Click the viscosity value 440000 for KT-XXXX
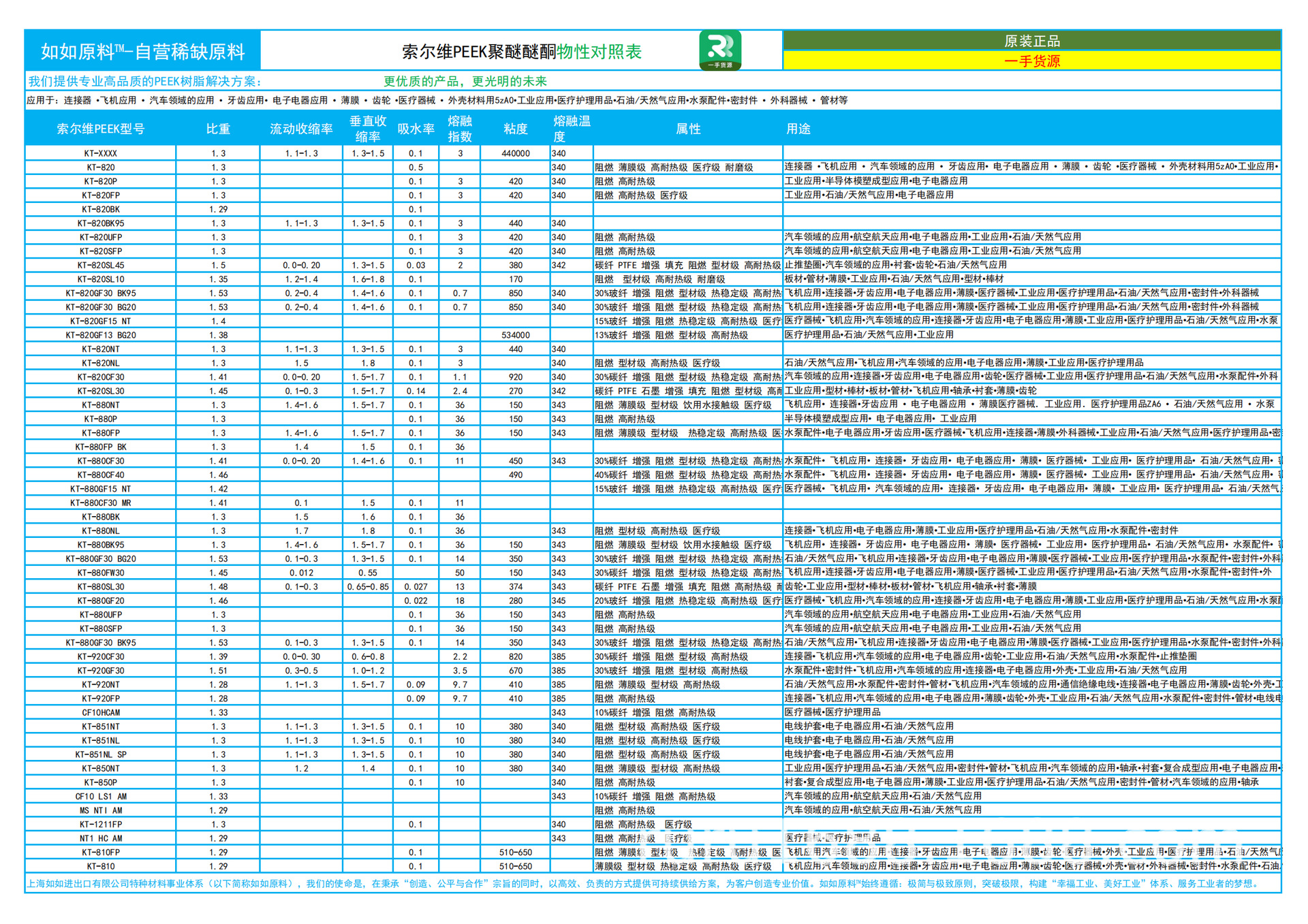The width and height of the screenshot is (1308, 924). (516, 153)
